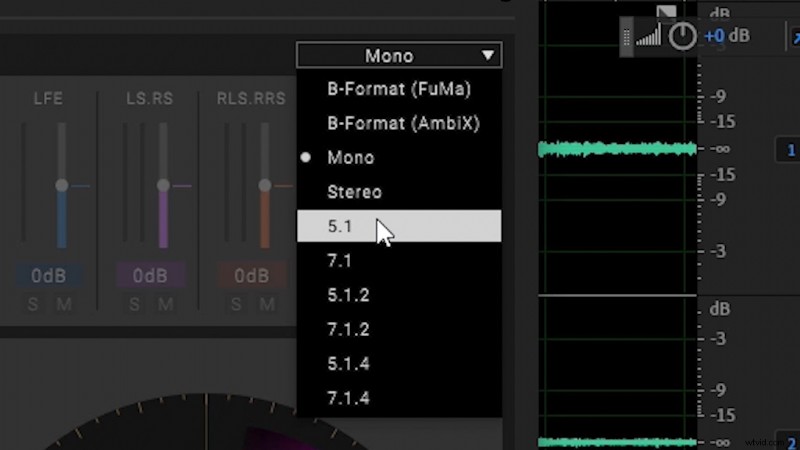Pick the 5.1.2 layout
Image resolution: width=800 pixels, height=450 pixels.
pos(399,295)
